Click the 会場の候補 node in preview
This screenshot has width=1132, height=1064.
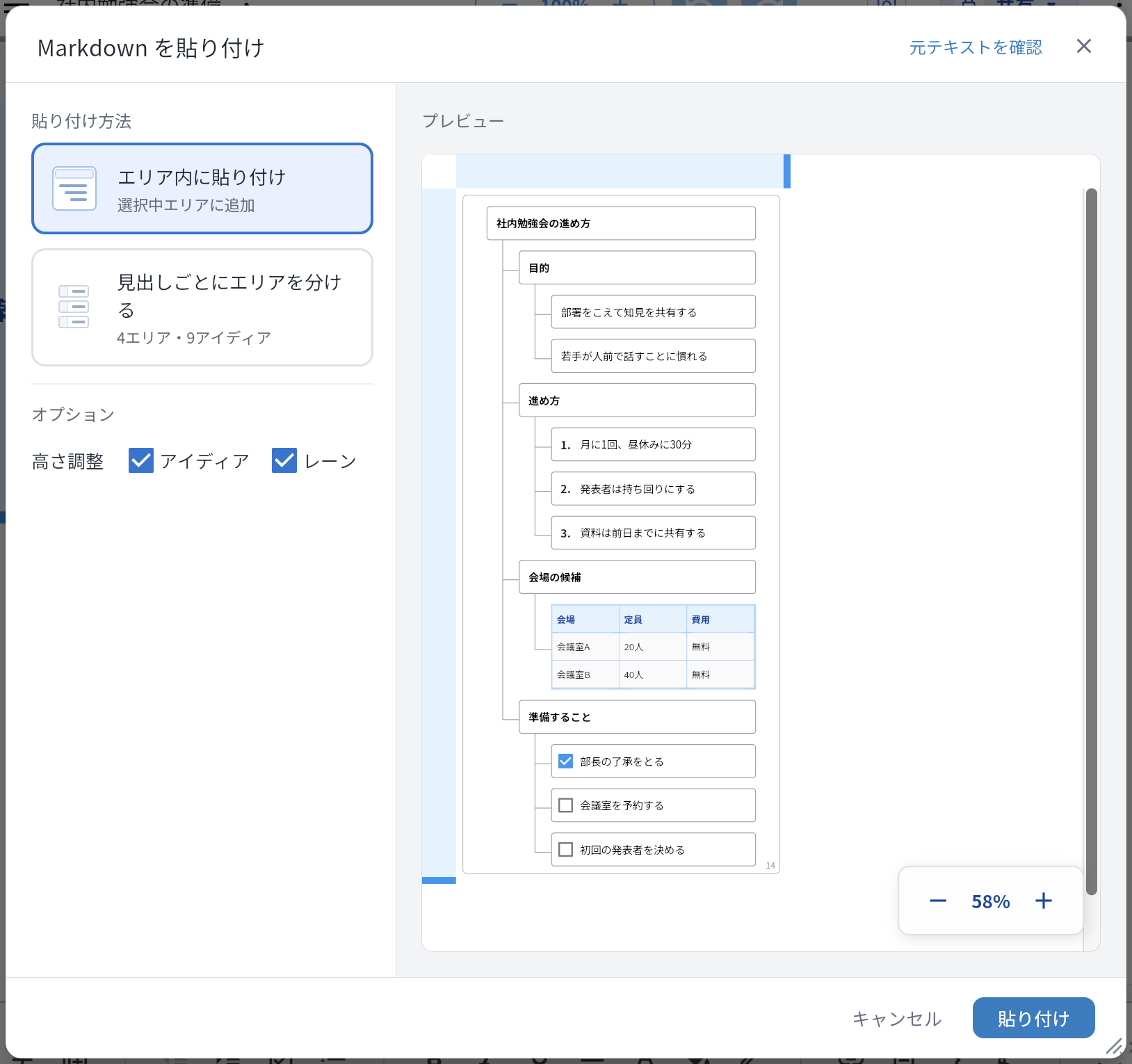click(x=637, y=577)
